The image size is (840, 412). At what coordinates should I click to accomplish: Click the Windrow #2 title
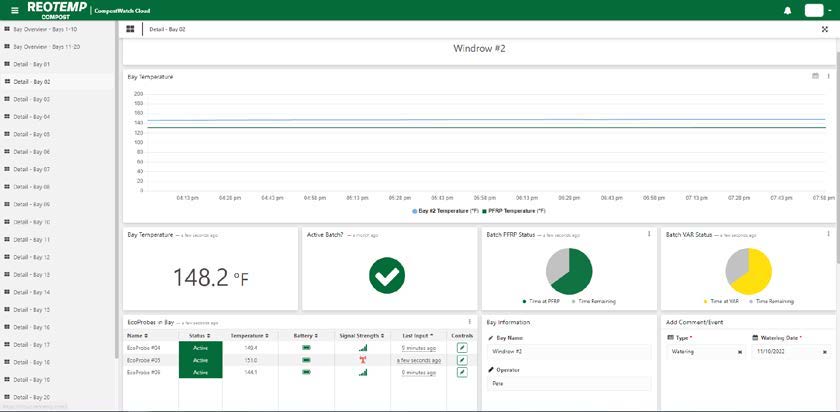click(x=479, y=49)
